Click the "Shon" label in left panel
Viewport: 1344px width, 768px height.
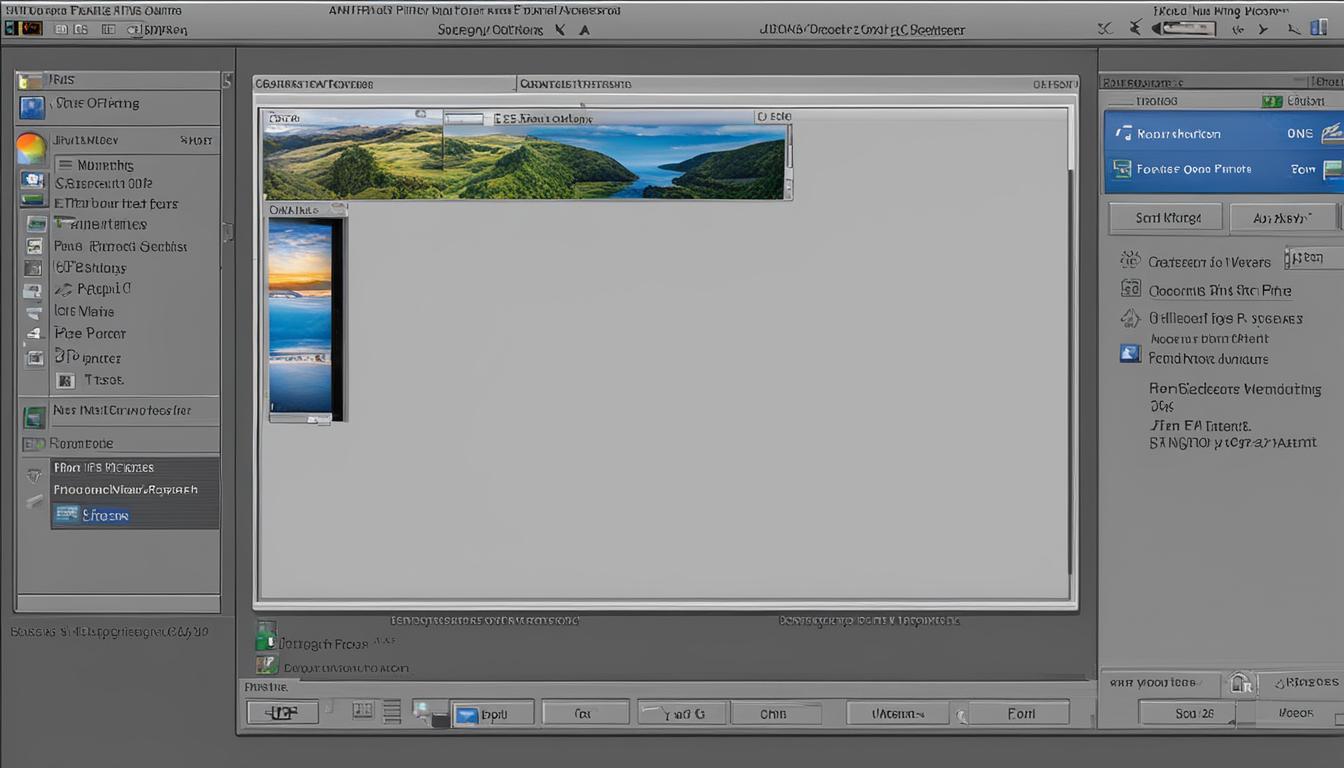(x=196, y=141)
